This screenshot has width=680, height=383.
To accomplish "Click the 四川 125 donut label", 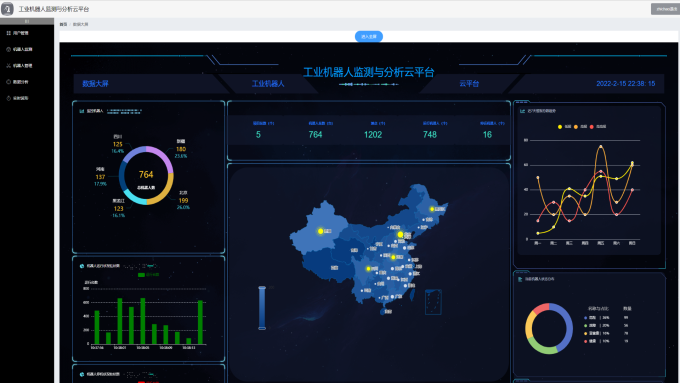I will click(x=118, y=144).
